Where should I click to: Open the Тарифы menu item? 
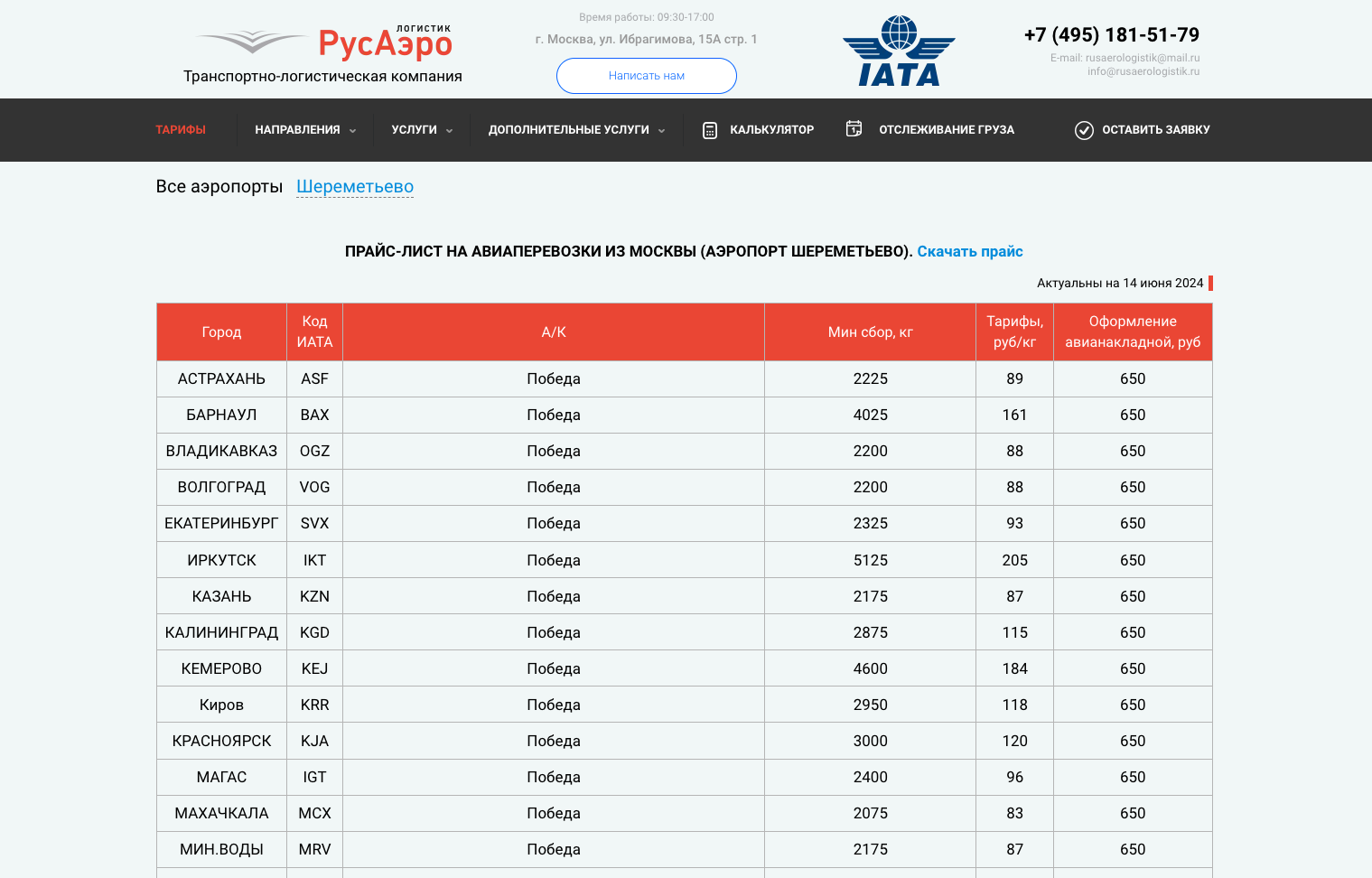[x=181, y=130]
